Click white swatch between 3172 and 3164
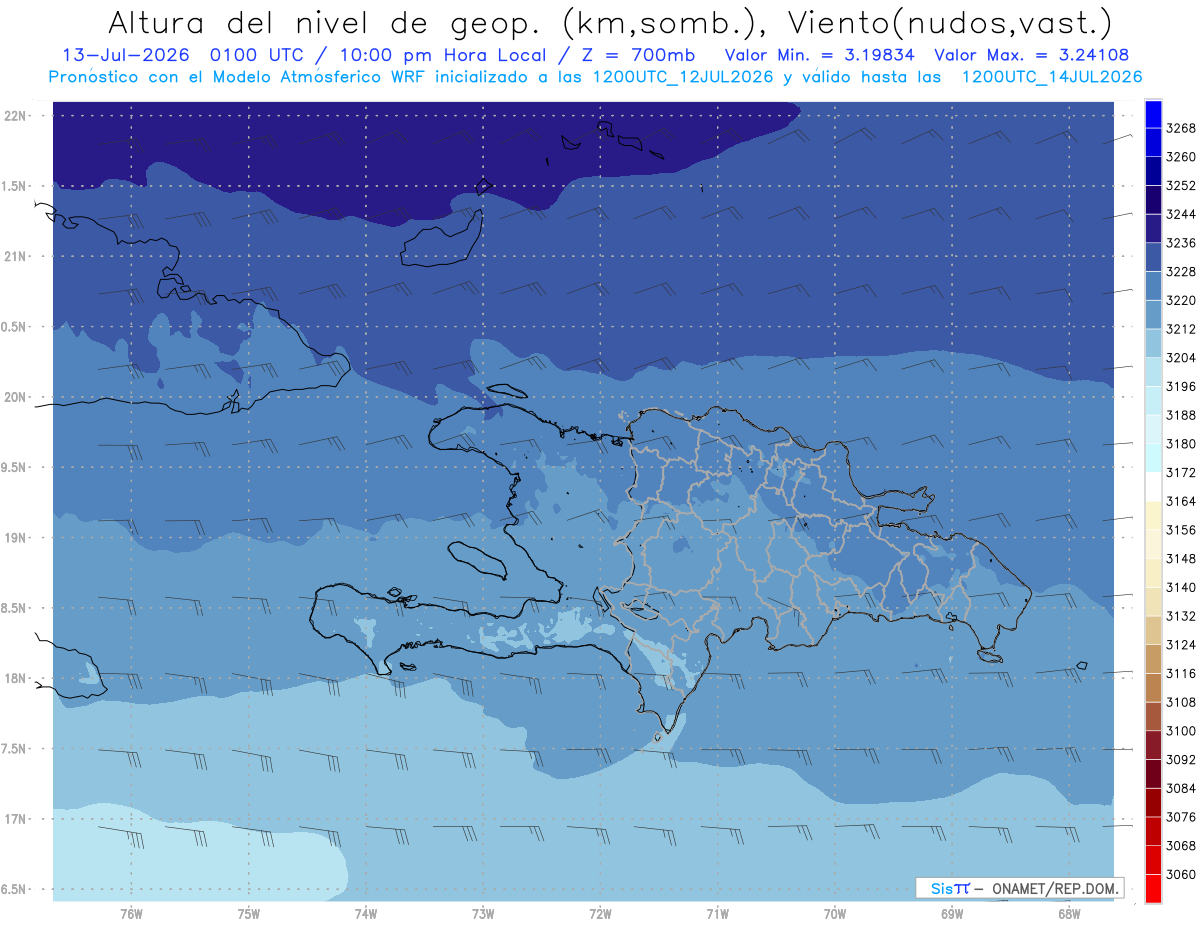The width and height of the screenshot is (1200, 927). click(1153, 487)
